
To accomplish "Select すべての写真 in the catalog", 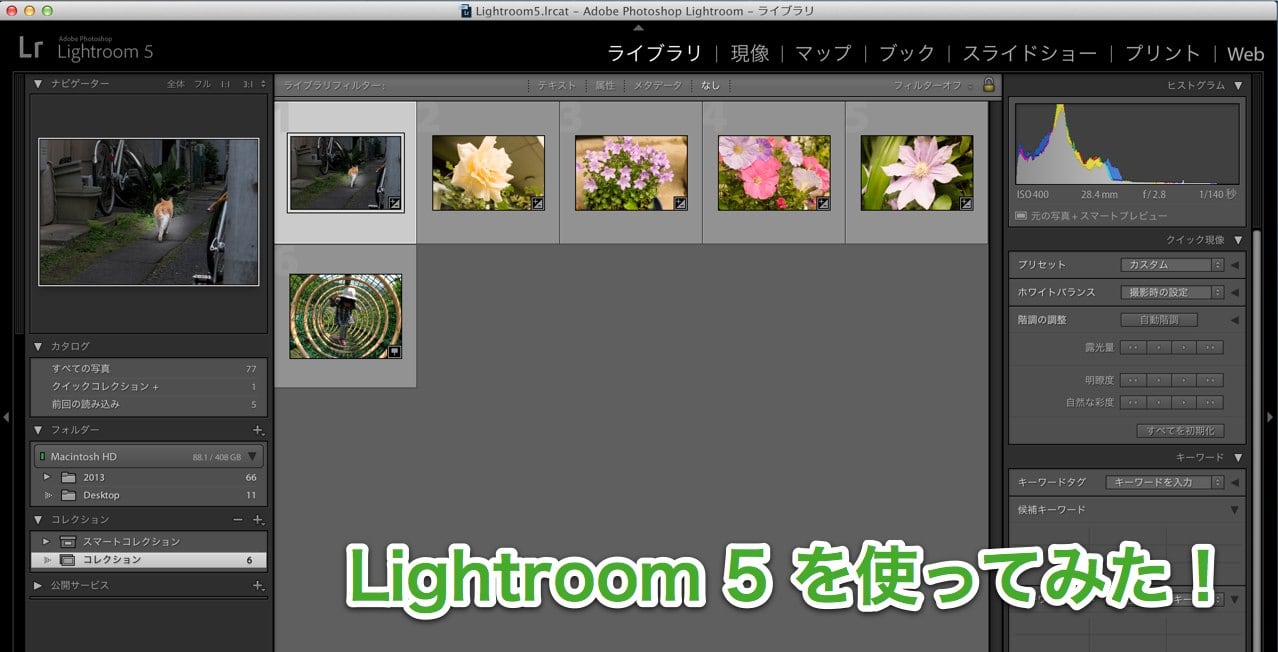I will coord(149,369).
